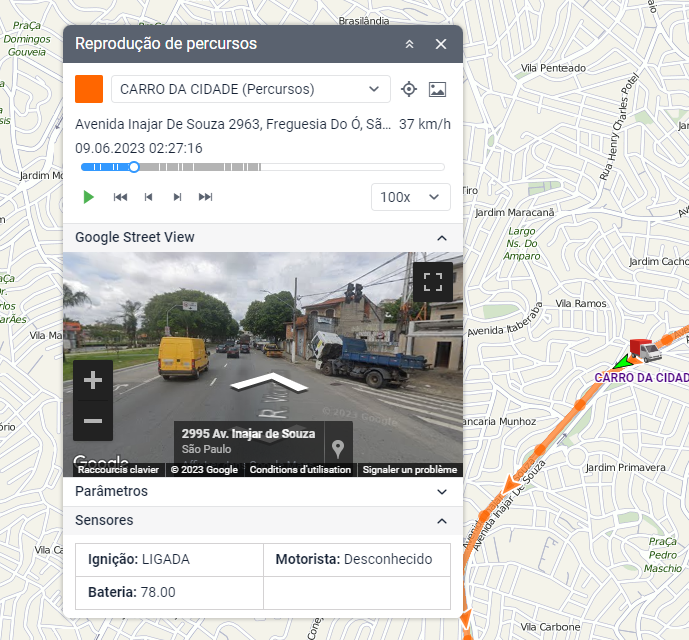Expand the Parâmetros section
The width and height of the screenshot is (689, 640).
[x=442, y=491]
